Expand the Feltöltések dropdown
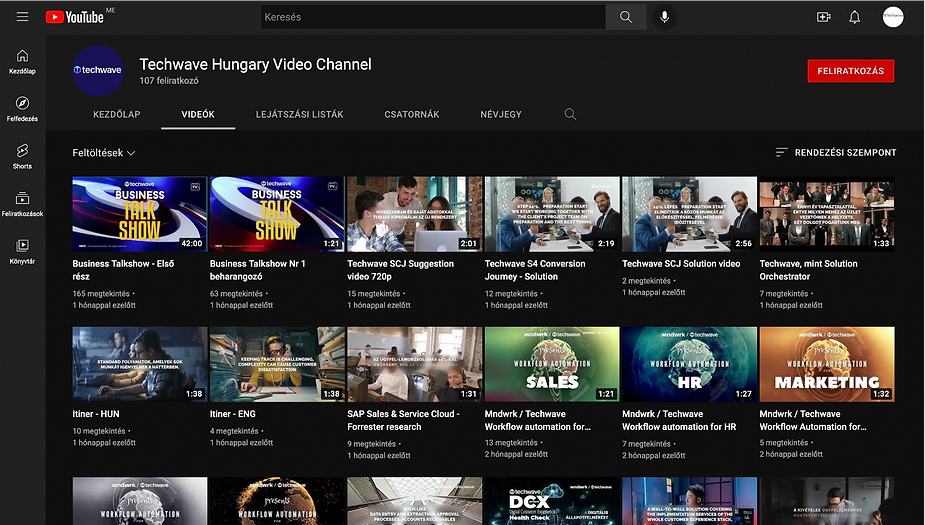The height and width of the screenshot is (525, 925). [104, 153]
